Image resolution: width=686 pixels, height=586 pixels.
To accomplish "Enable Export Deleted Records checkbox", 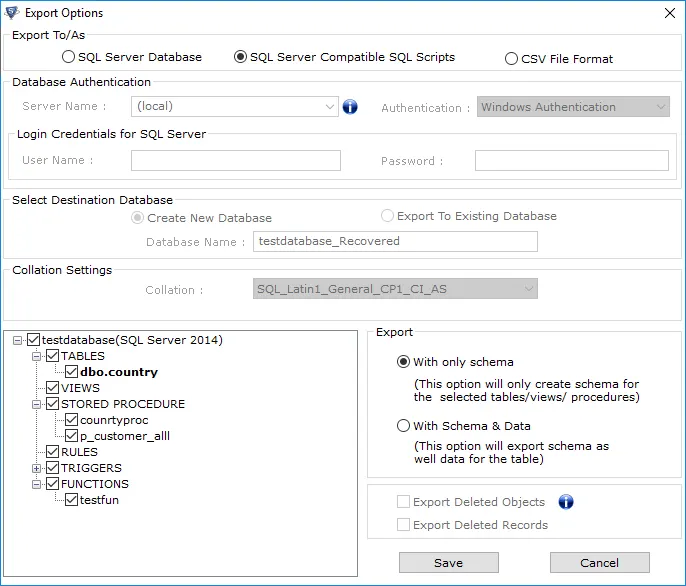I will [x=403, y=524].
